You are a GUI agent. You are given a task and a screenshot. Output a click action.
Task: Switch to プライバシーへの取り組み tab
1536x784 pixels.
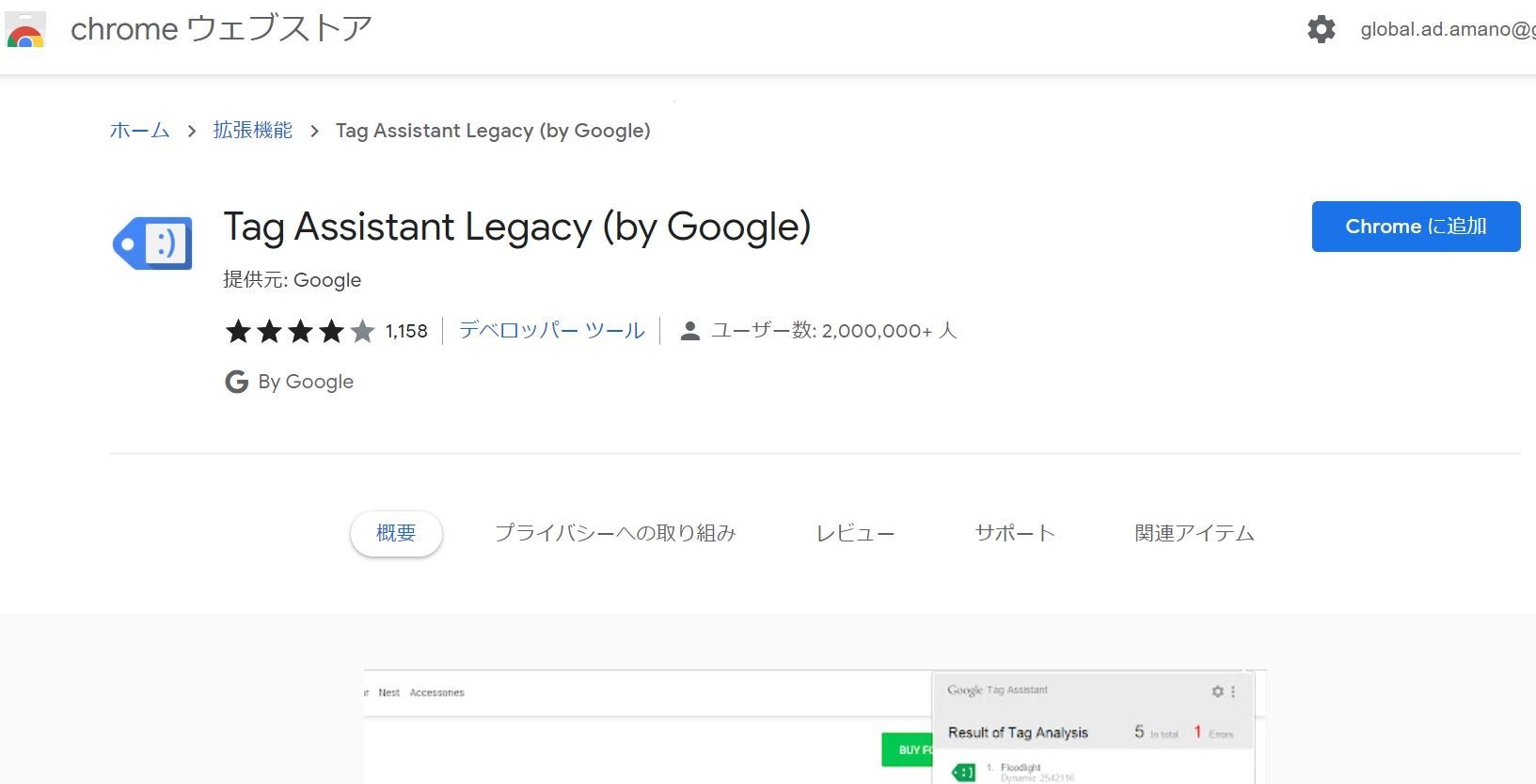[x=615, y=533]
